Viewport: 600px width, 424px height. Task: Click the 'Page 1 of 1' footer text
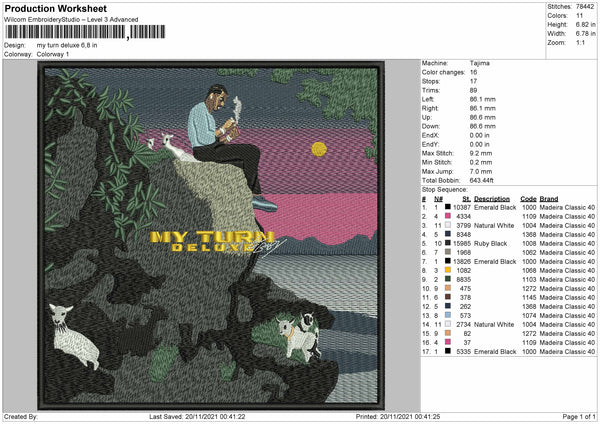(579, 416)
